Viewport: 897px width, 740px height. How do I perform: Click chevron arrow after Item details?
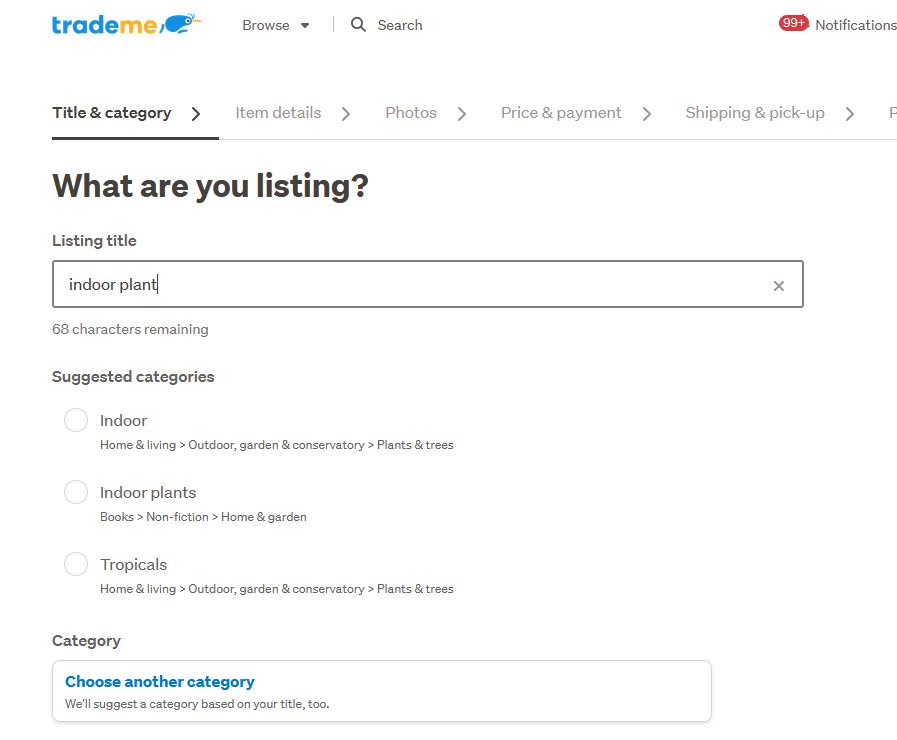click(346, 114)
